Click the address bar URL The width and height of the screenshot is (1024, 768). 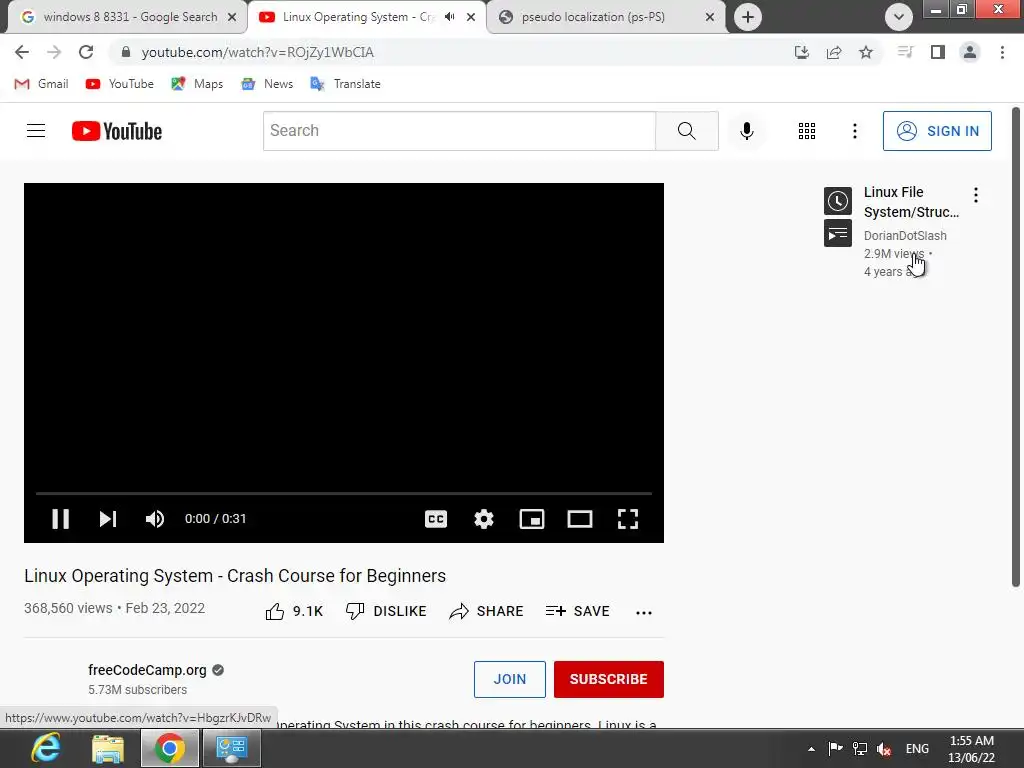point(258,52)
